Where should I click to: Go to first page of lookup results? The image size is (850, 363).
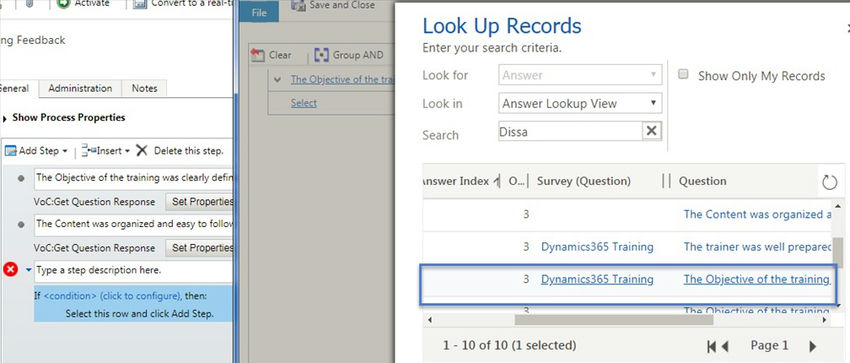pos(712,346)
